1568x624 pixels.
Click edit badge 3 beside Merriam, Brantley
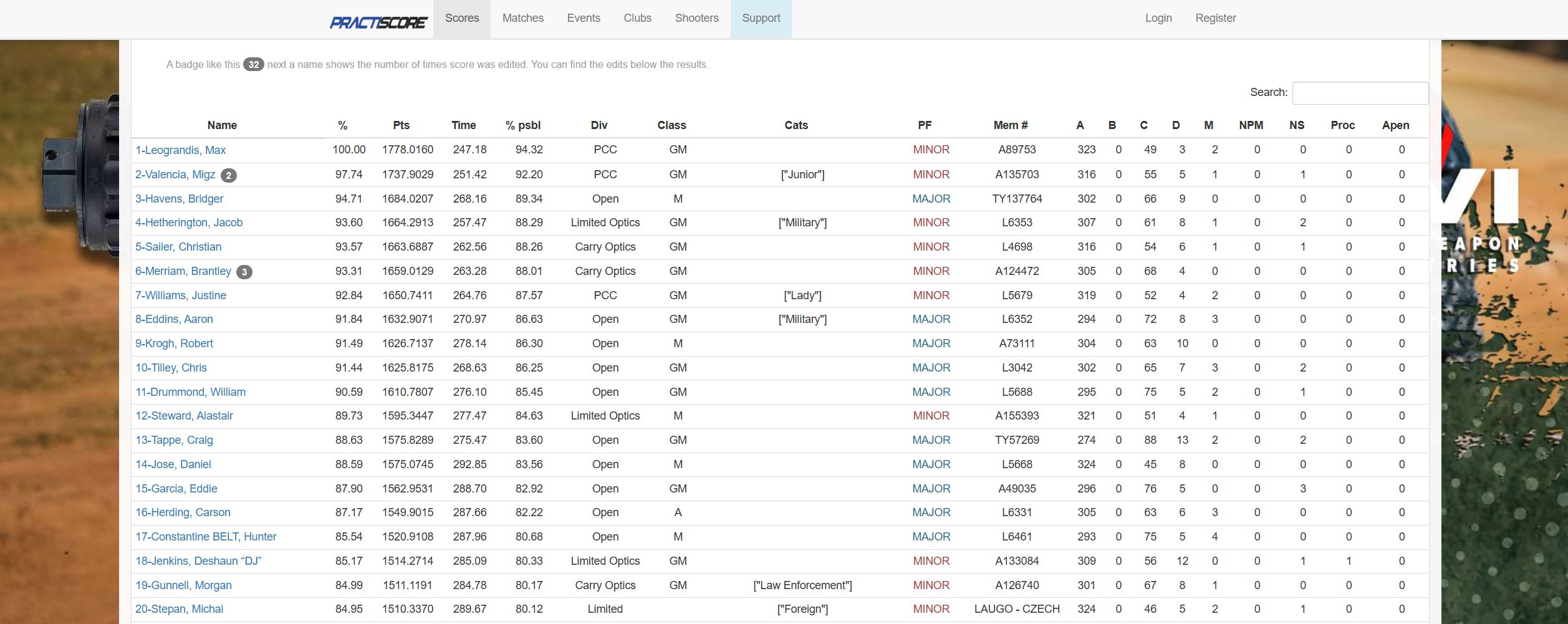tap(244, 272)
